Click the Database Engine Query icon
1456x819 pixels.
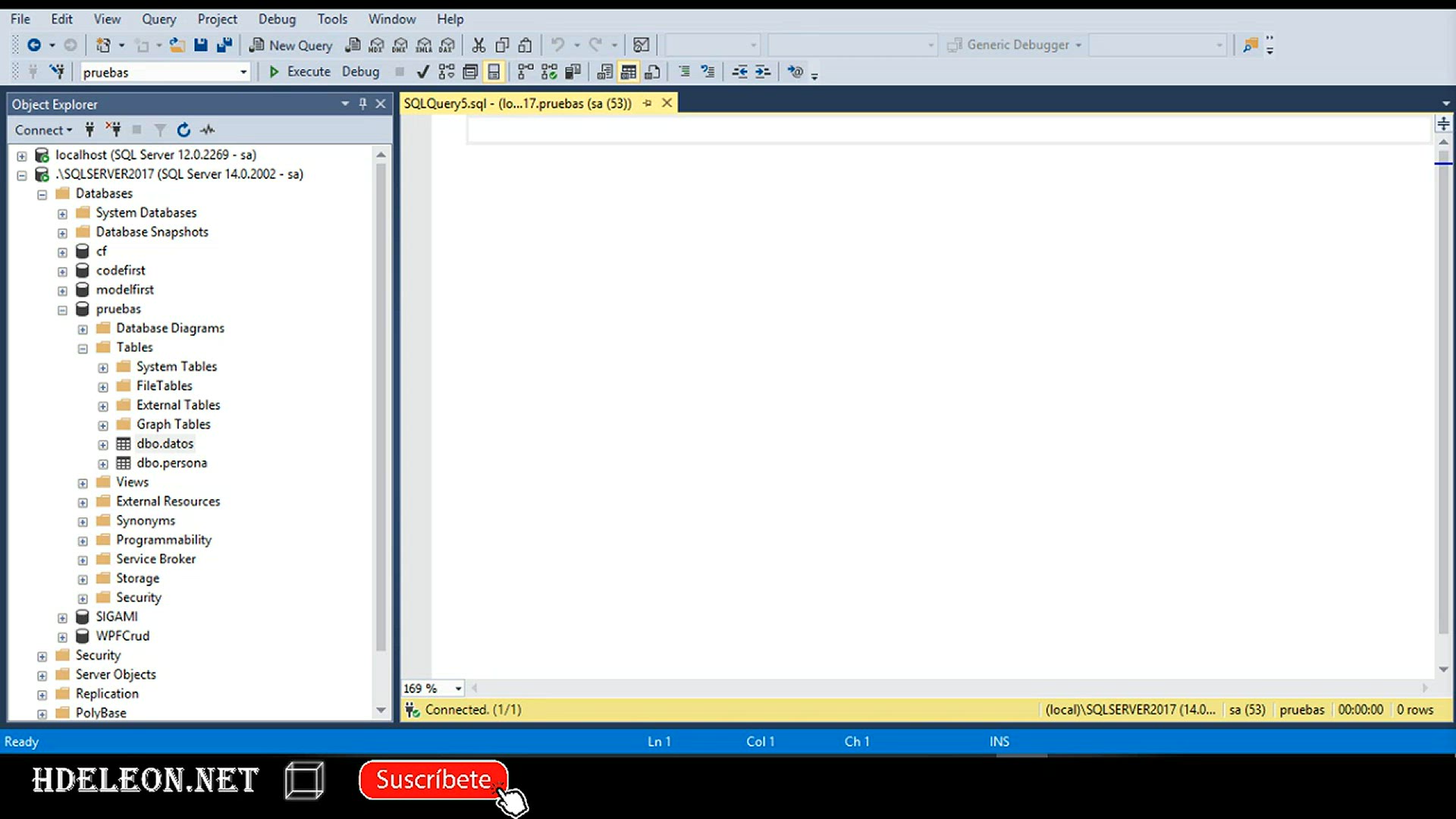pos(353,45)
